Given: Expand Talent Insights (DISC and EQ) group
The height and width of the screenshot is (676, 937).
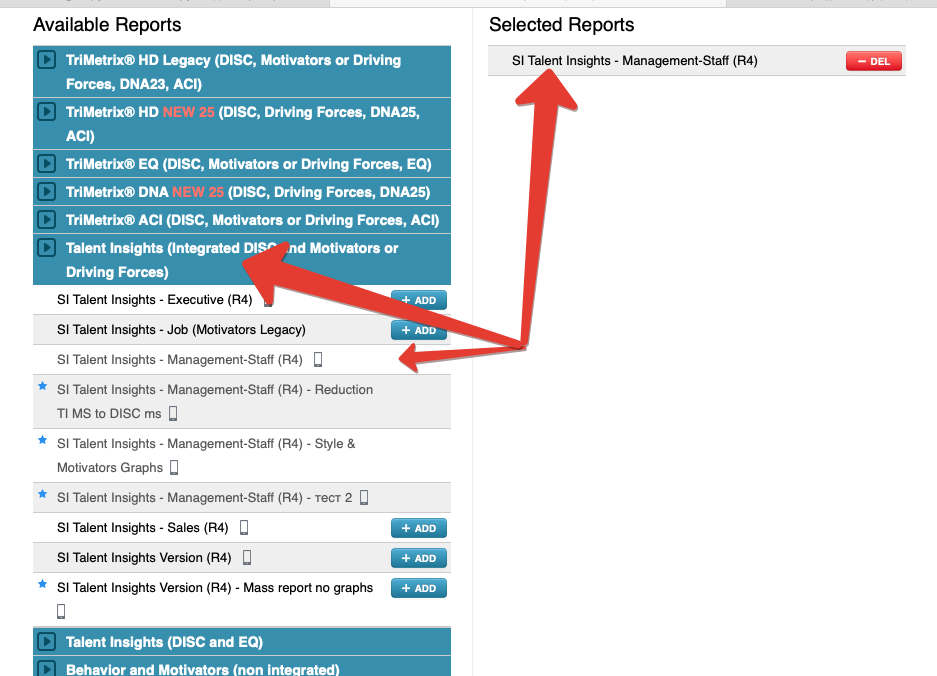Looking at the screenshot, I should (x=47, y=642).
